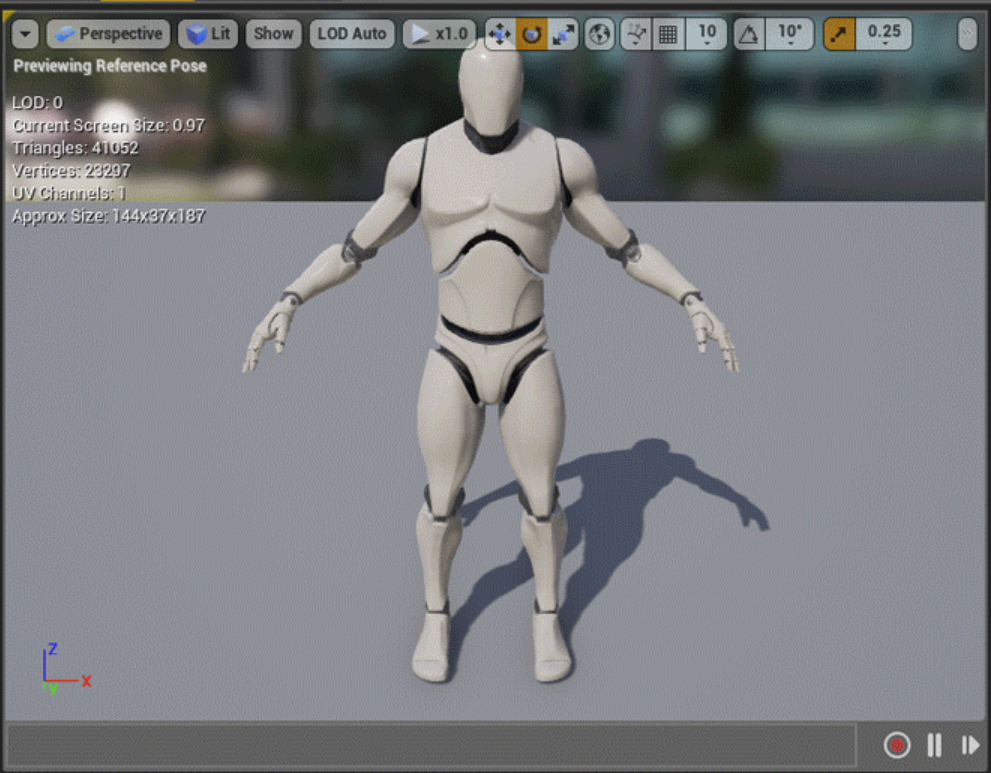Pause animation playback
The width and height of the screenshot is (991, 773).
934,745
